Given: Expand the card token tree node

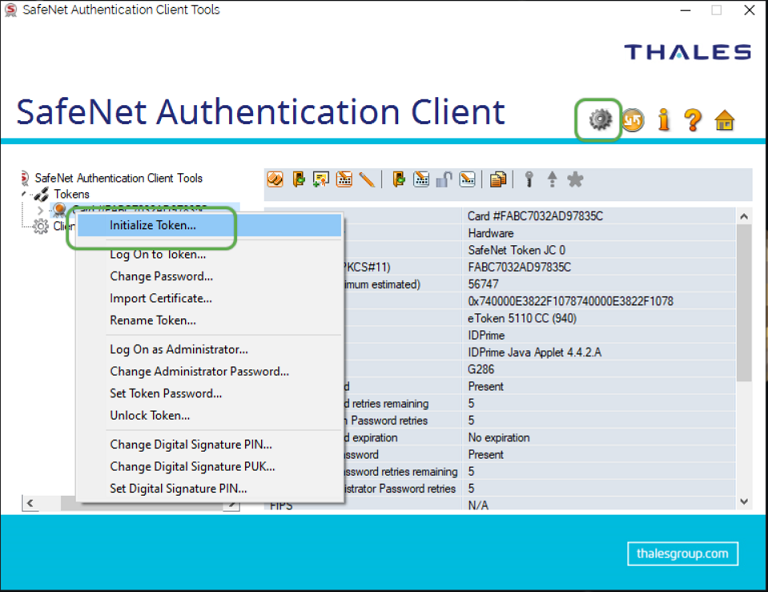Looking at the screenshot, I should click(x=40, y=211).
